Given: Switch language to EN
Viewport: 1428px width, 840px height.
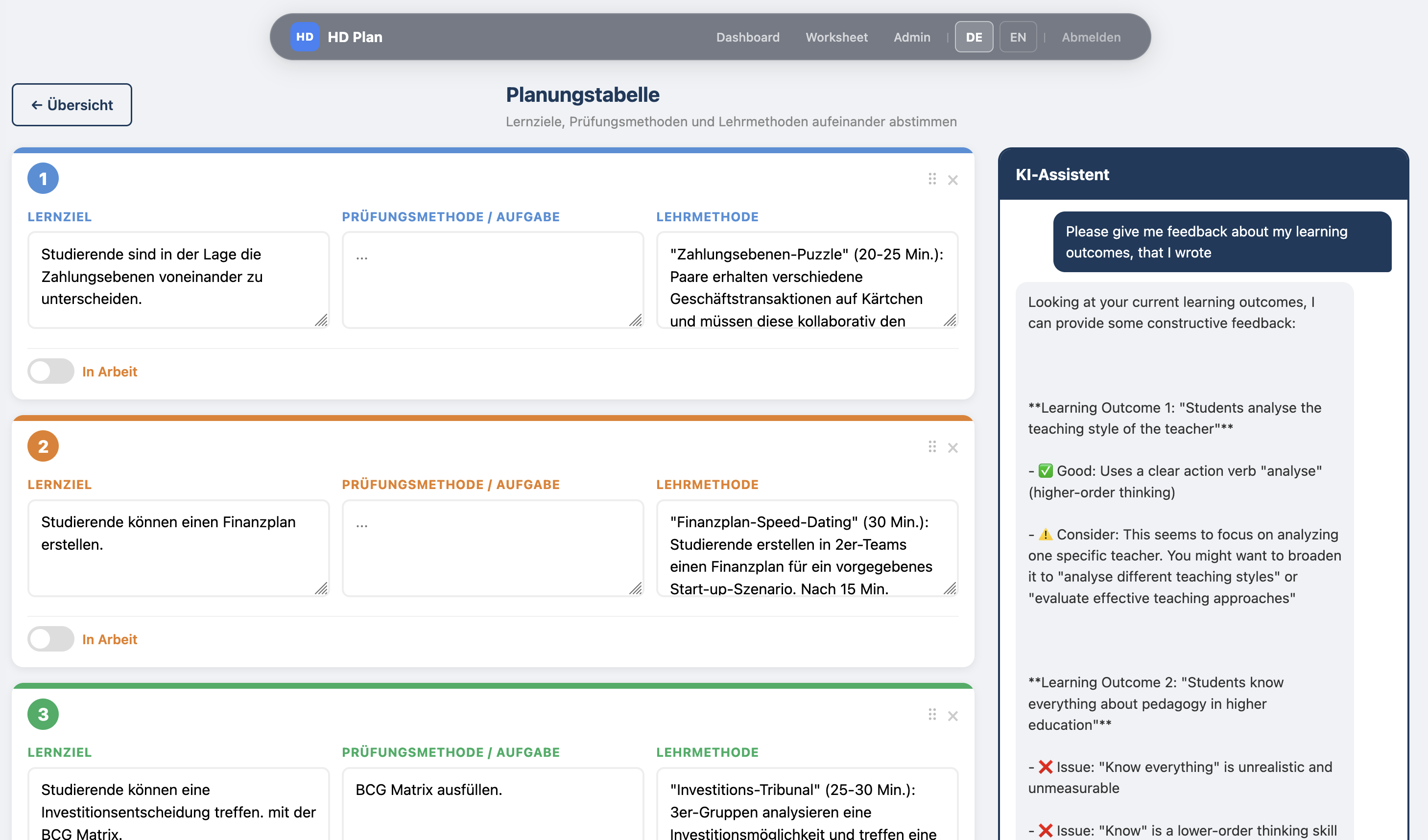Looking at the screenshot, I should (x=1018, y=37).
